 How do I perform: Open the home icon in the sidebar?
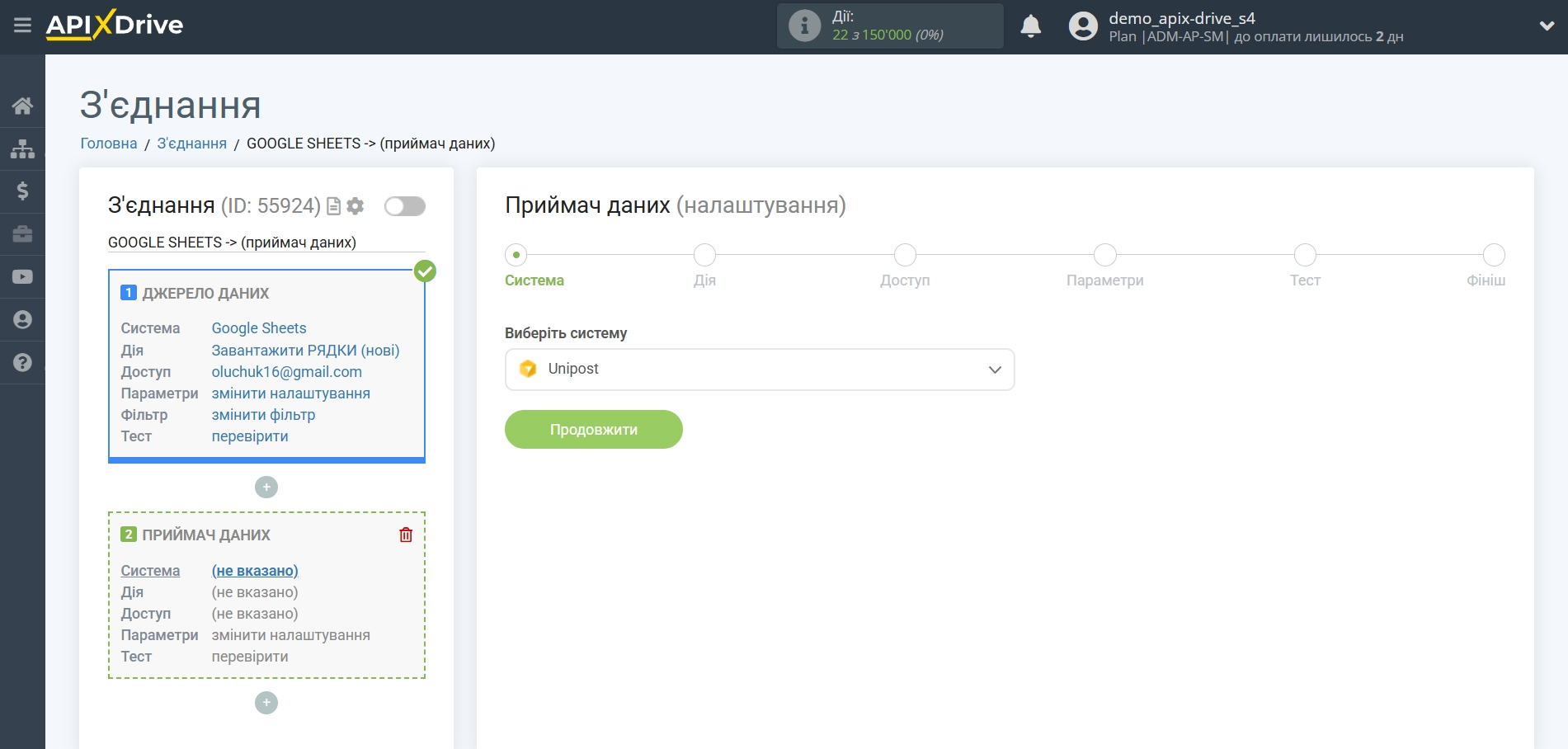(x=22, y=106)
